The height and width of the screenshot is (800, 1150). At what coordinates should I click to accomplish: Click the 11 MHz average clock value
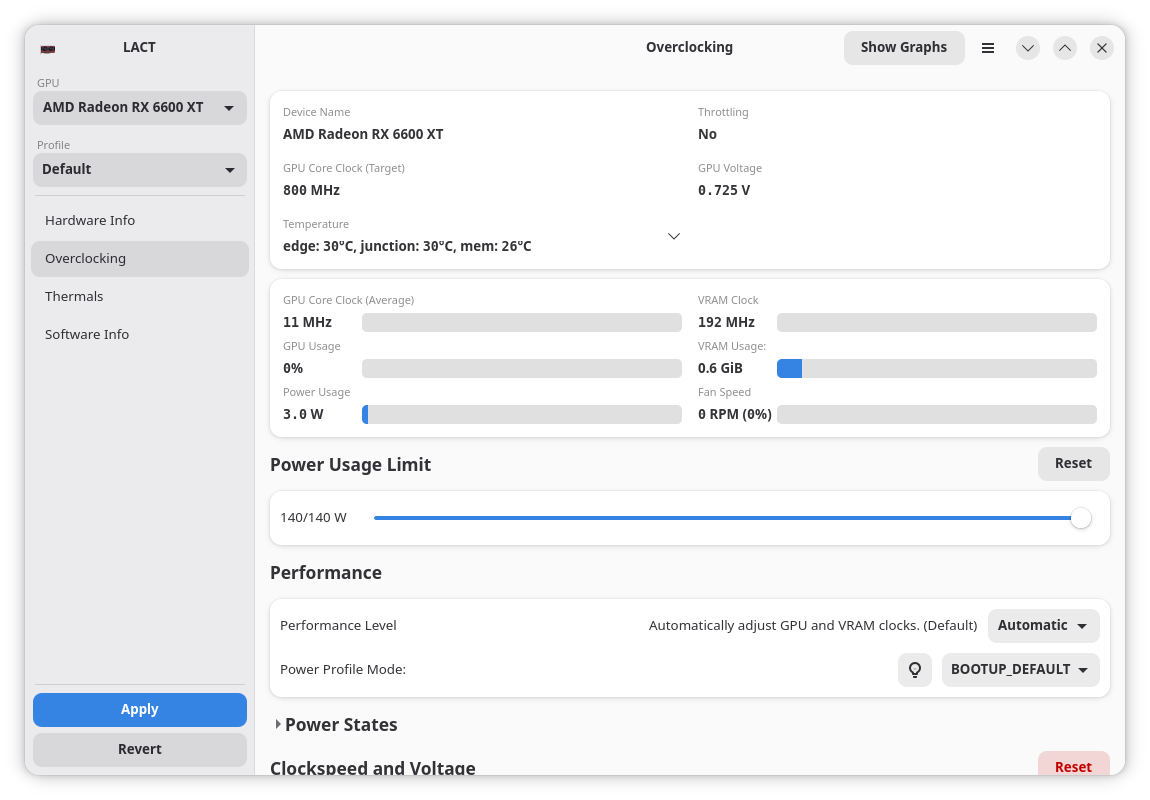tap(307, 323)
